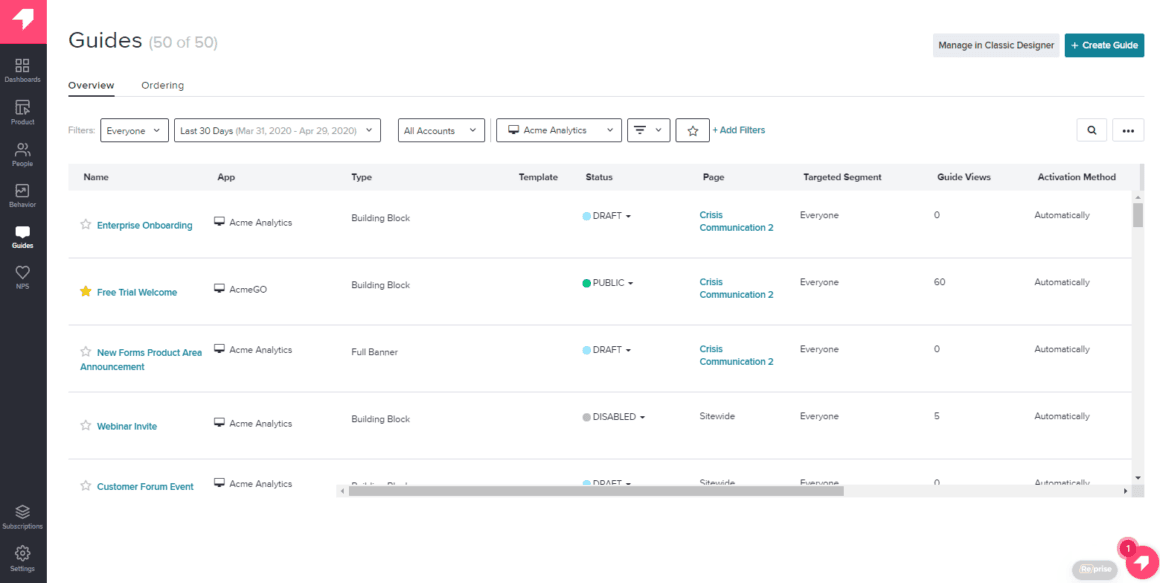
Task: Click the table's scroll down arrow
Action: click(1138, 478)
